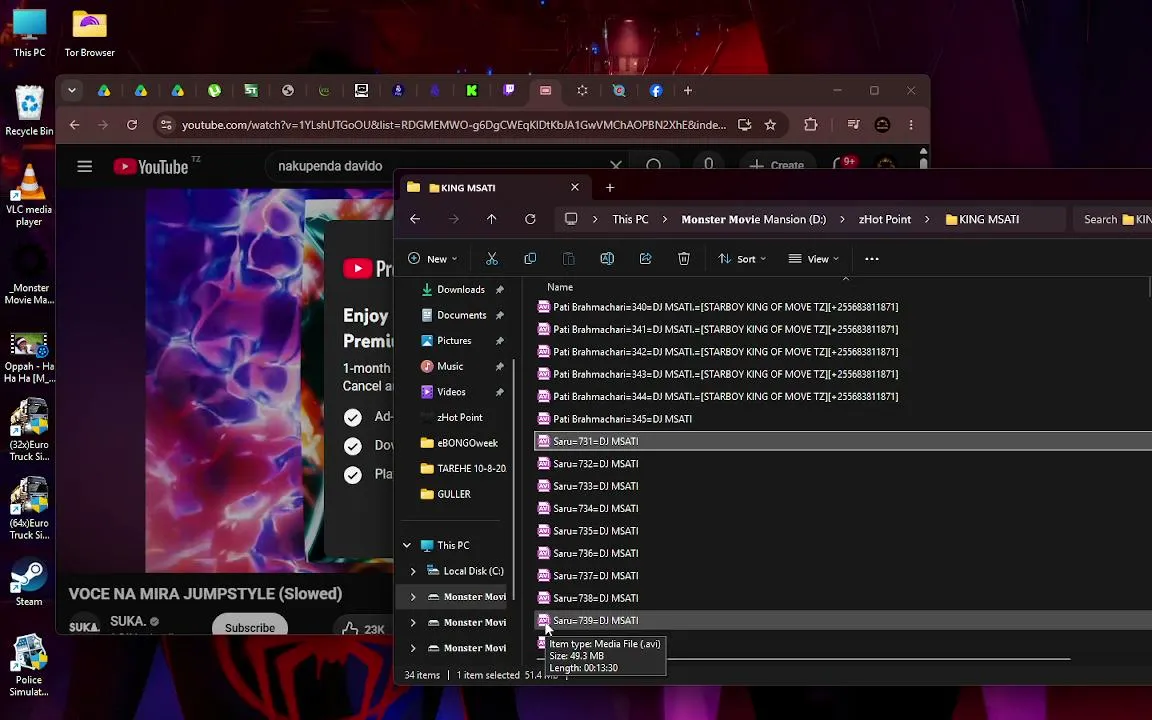
Task: Open Downloads in navigation pane
Action: (x=461, y=289)
